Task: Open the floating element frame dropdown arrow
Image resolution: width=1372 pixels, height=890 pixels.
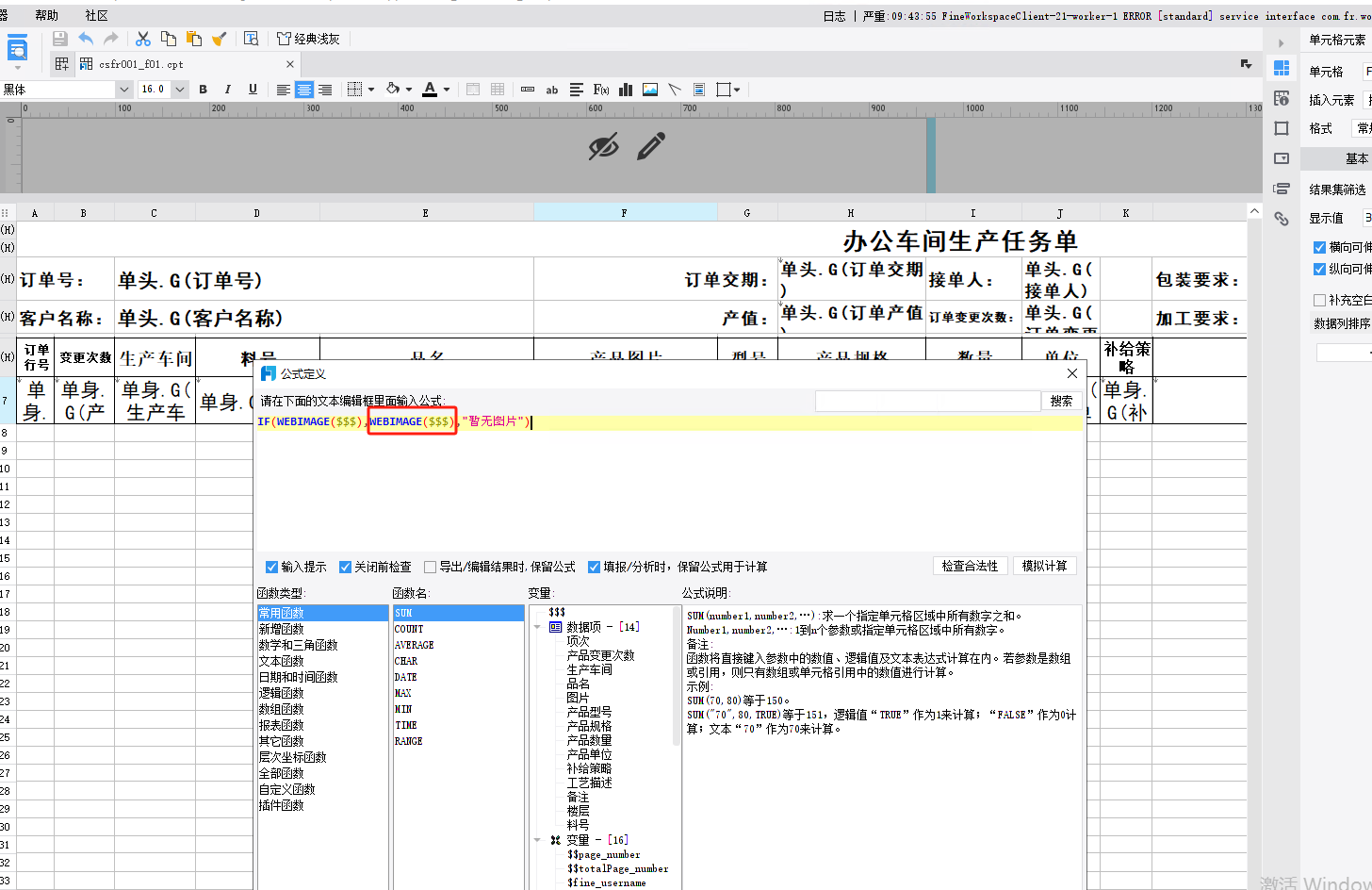Action: click(737, 90)
